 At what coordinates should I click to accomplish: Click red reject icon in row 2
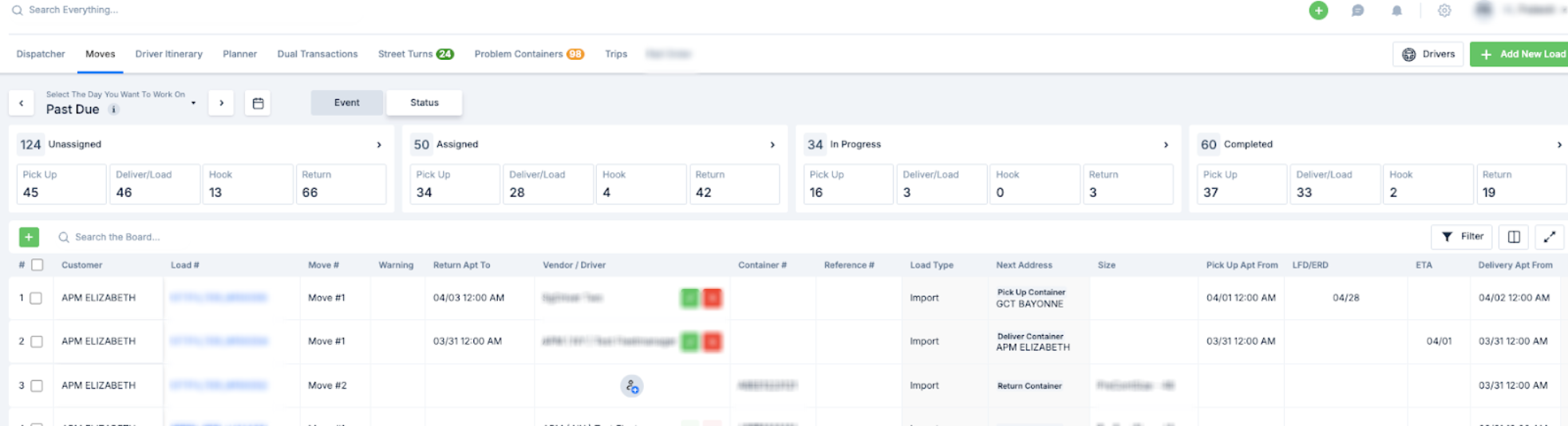point(713,341)
